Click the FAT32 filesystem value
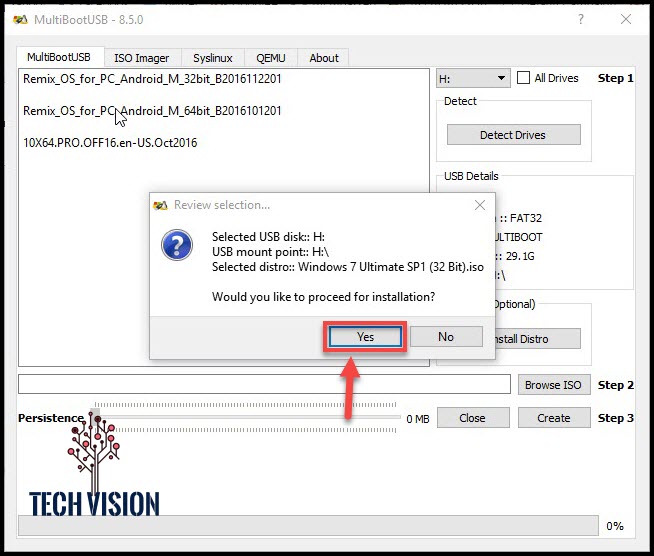The height and width of the screenshot is (556, 654). [526, 218]
